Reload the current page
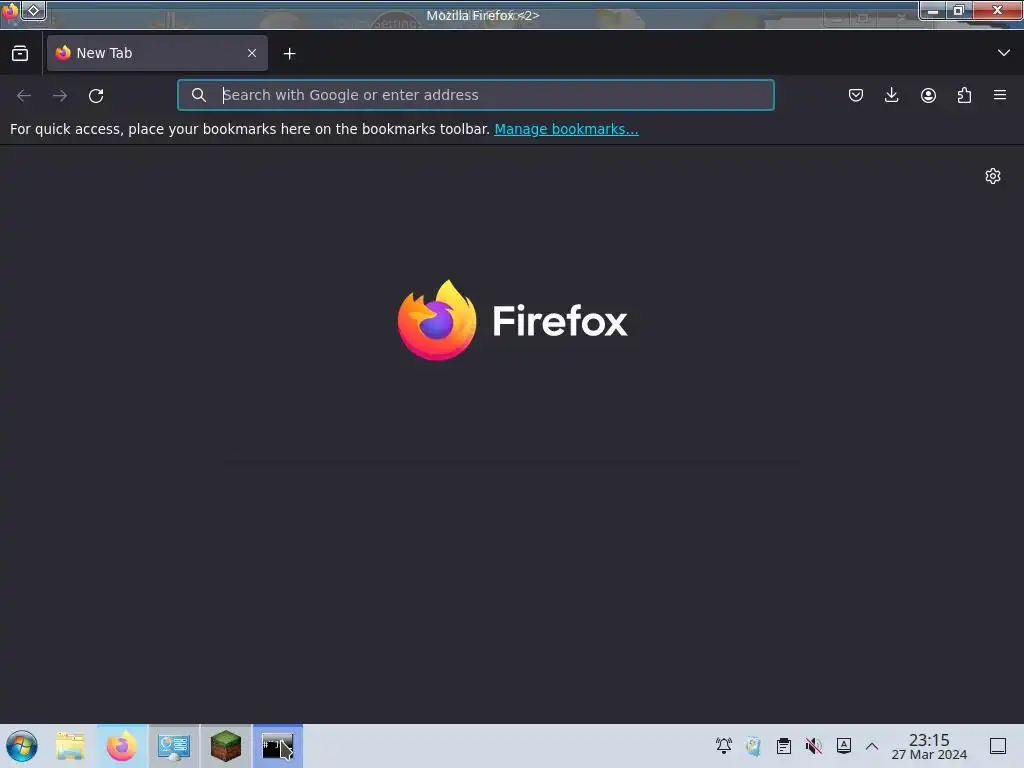 [x=96, y=95]
